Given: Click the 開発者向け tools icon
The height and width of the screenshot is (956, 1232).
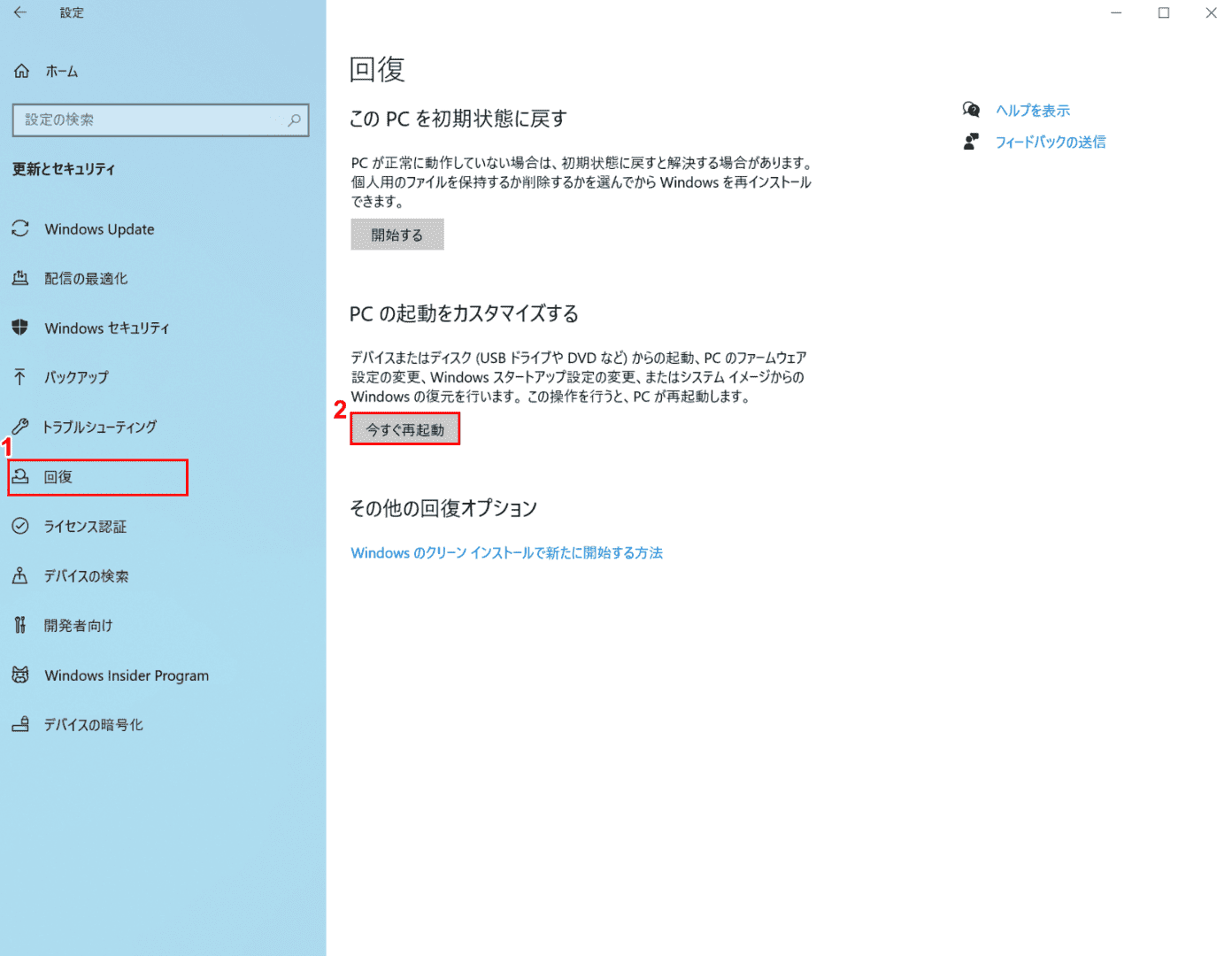Looking at the screenshot, I should tap(20, 625).
